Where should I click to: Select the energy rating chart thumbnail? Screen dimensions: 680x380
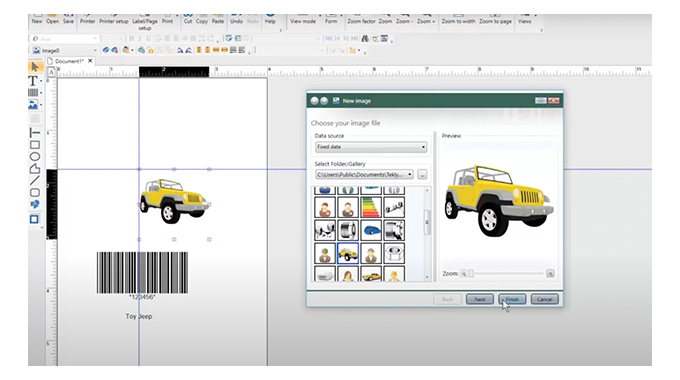[x=371, y=207]
